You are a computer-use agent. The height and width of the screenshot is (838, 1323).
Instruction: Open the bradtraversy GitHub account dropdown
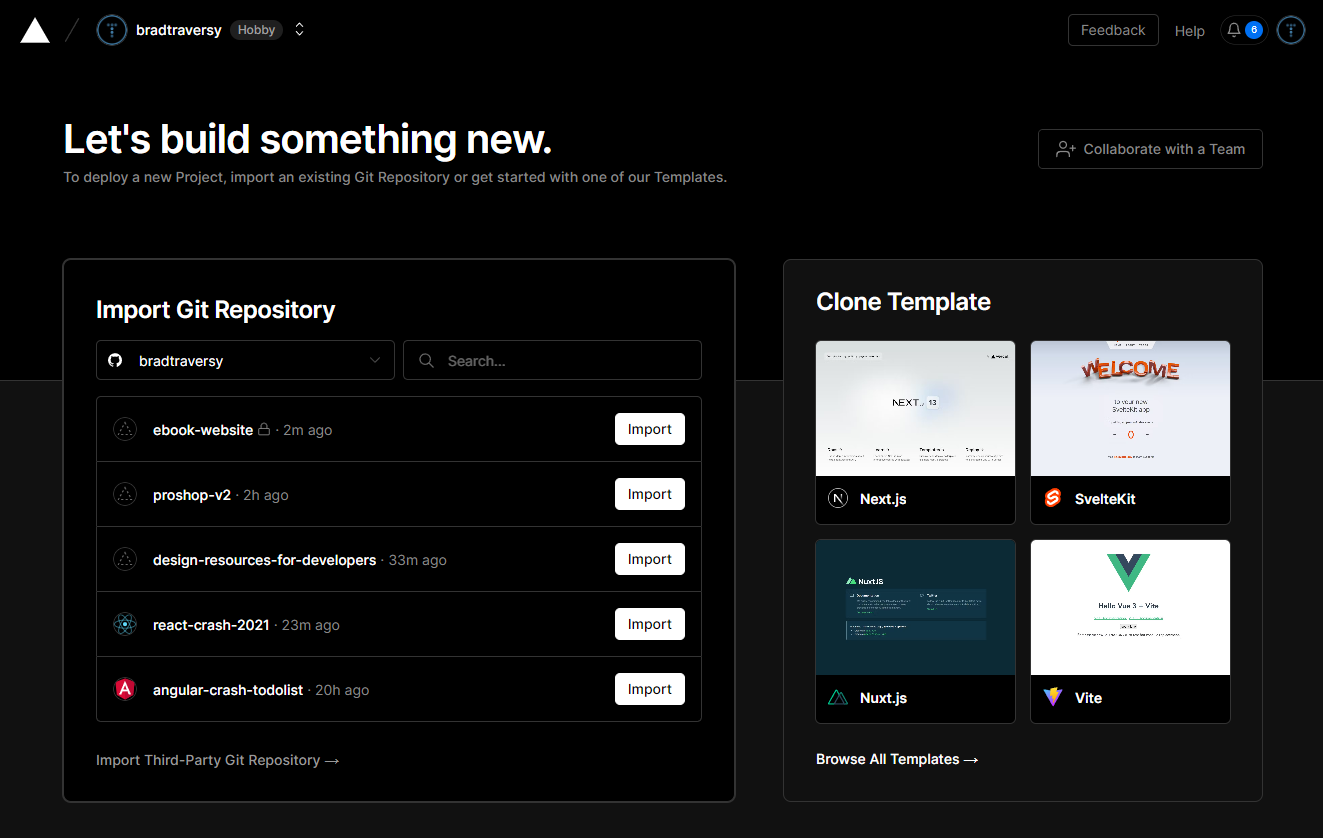pyautogui.click(x=245, y=360)
